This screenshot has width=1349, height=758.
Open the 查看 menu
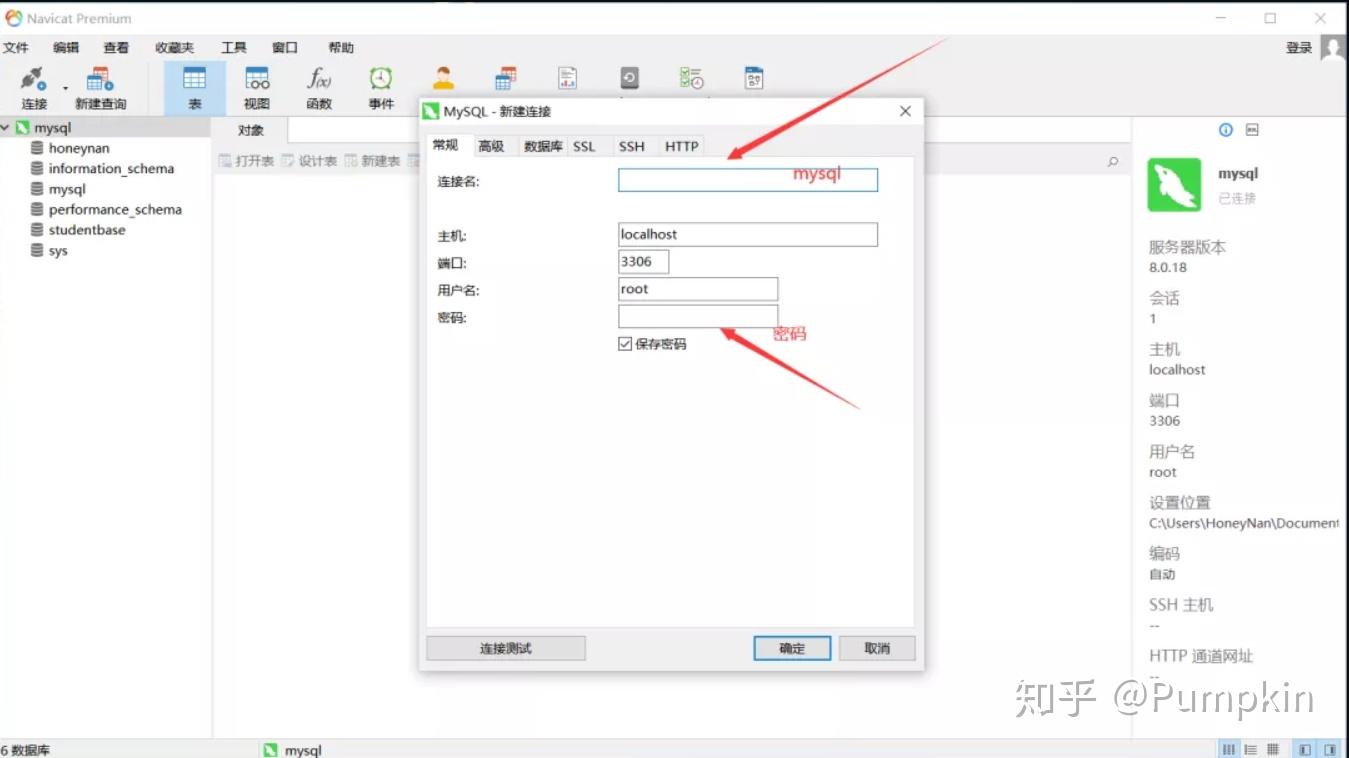tap(116, 48)
